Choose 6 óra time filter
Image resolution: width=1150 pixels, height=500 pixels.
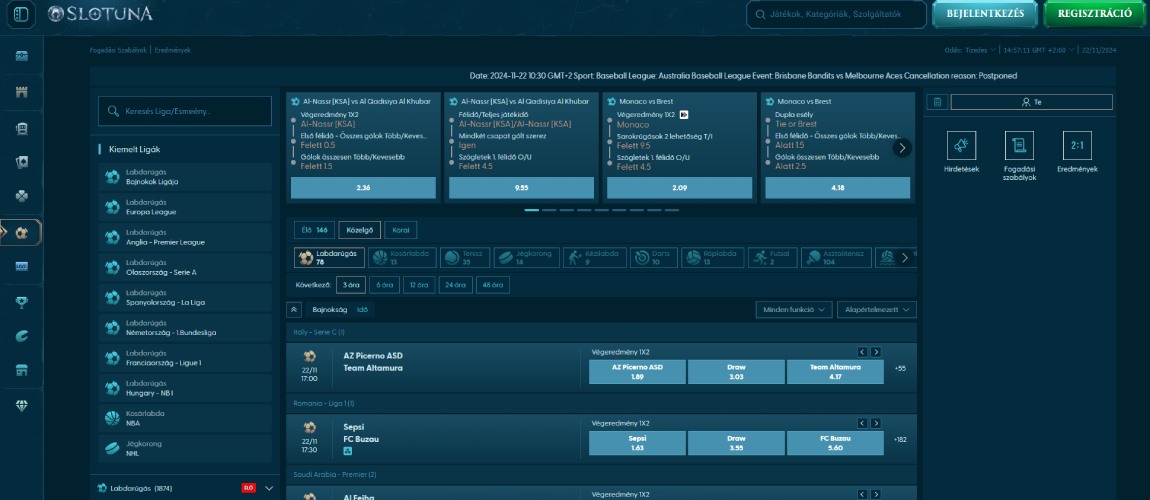tap(384, 285)
